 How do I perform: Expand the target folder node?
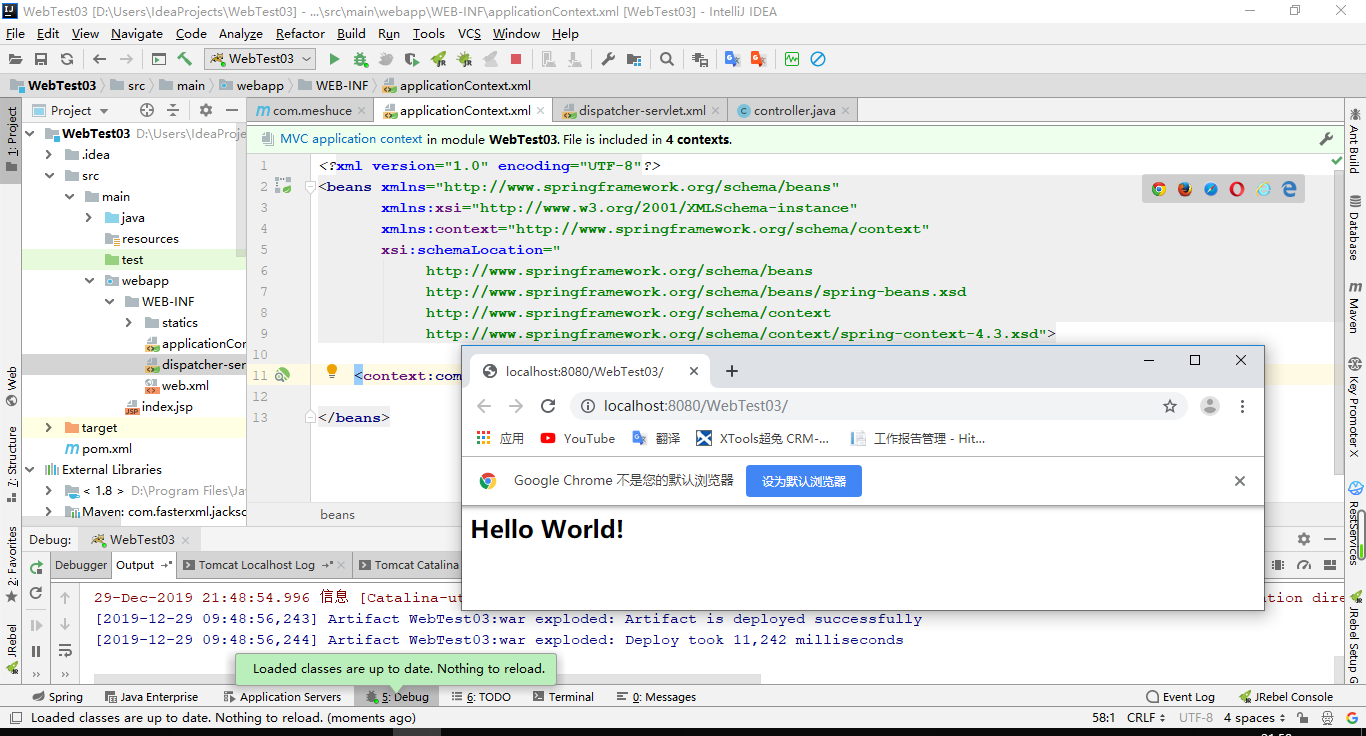tap(49, 427)
